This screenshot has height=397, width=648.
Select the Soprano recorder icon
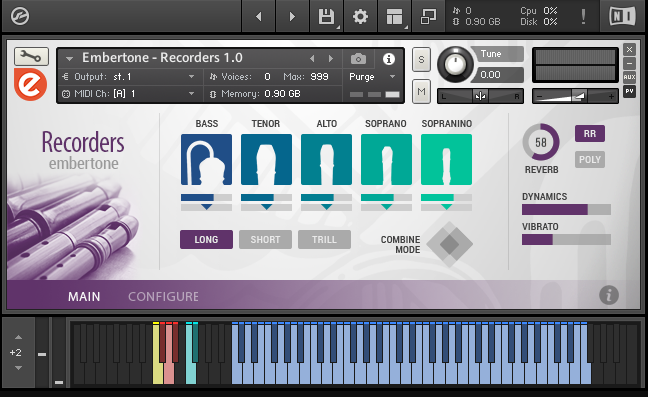[386, 159]
